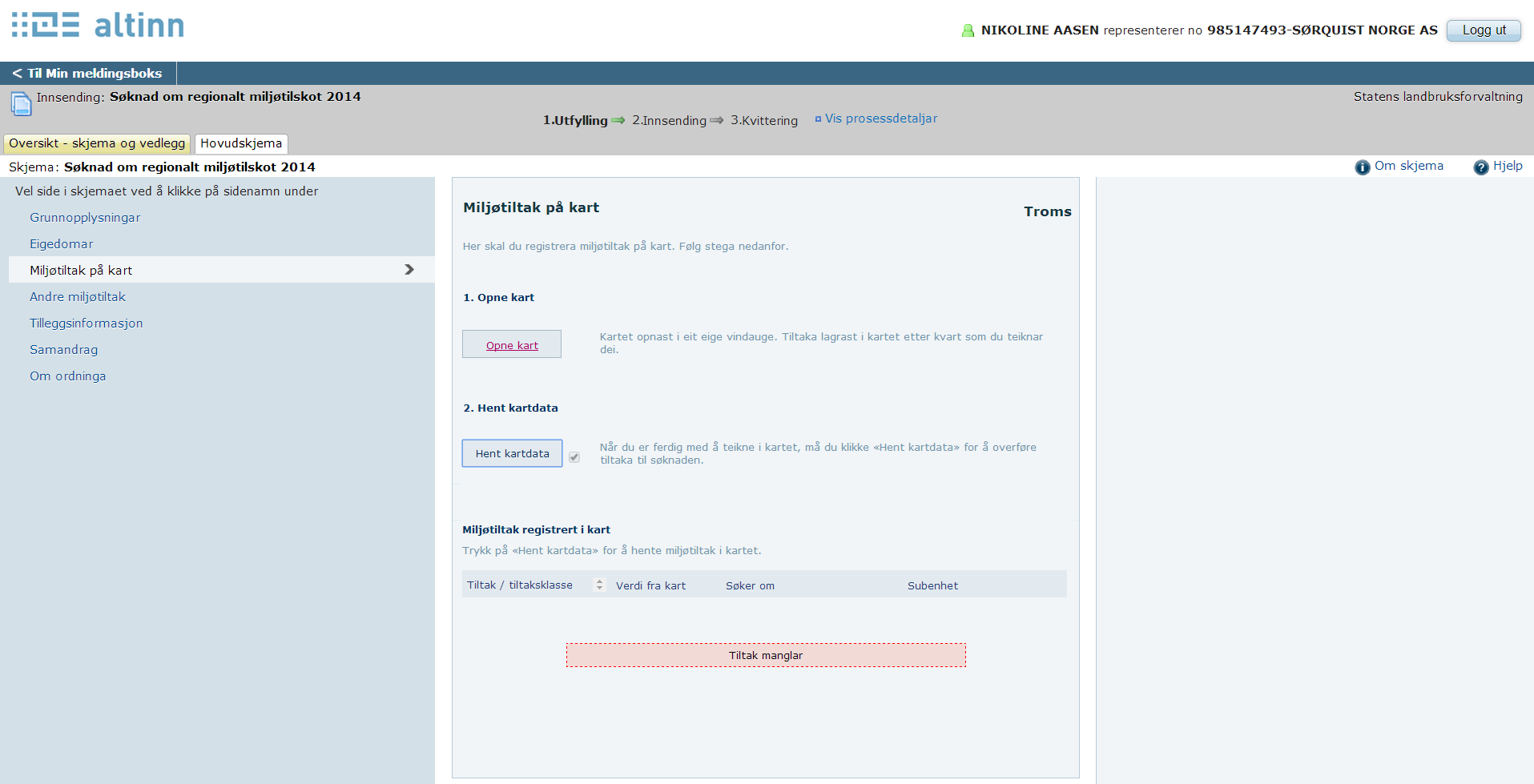This screenshot has width=1534, height=784.
Task: Click the 985147493-SØRQUIST NORGE AS text
Action: [1323, 30]
